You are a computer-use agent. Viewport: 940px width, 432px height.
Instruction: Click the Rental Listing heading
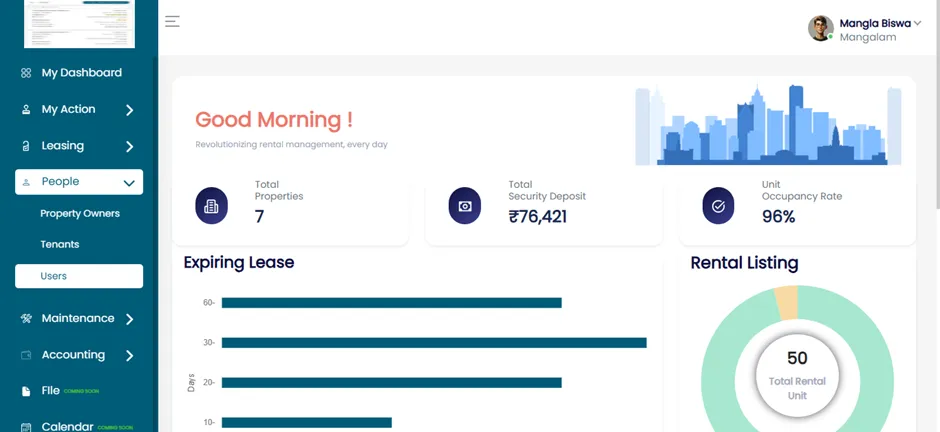tap(744, 262)
